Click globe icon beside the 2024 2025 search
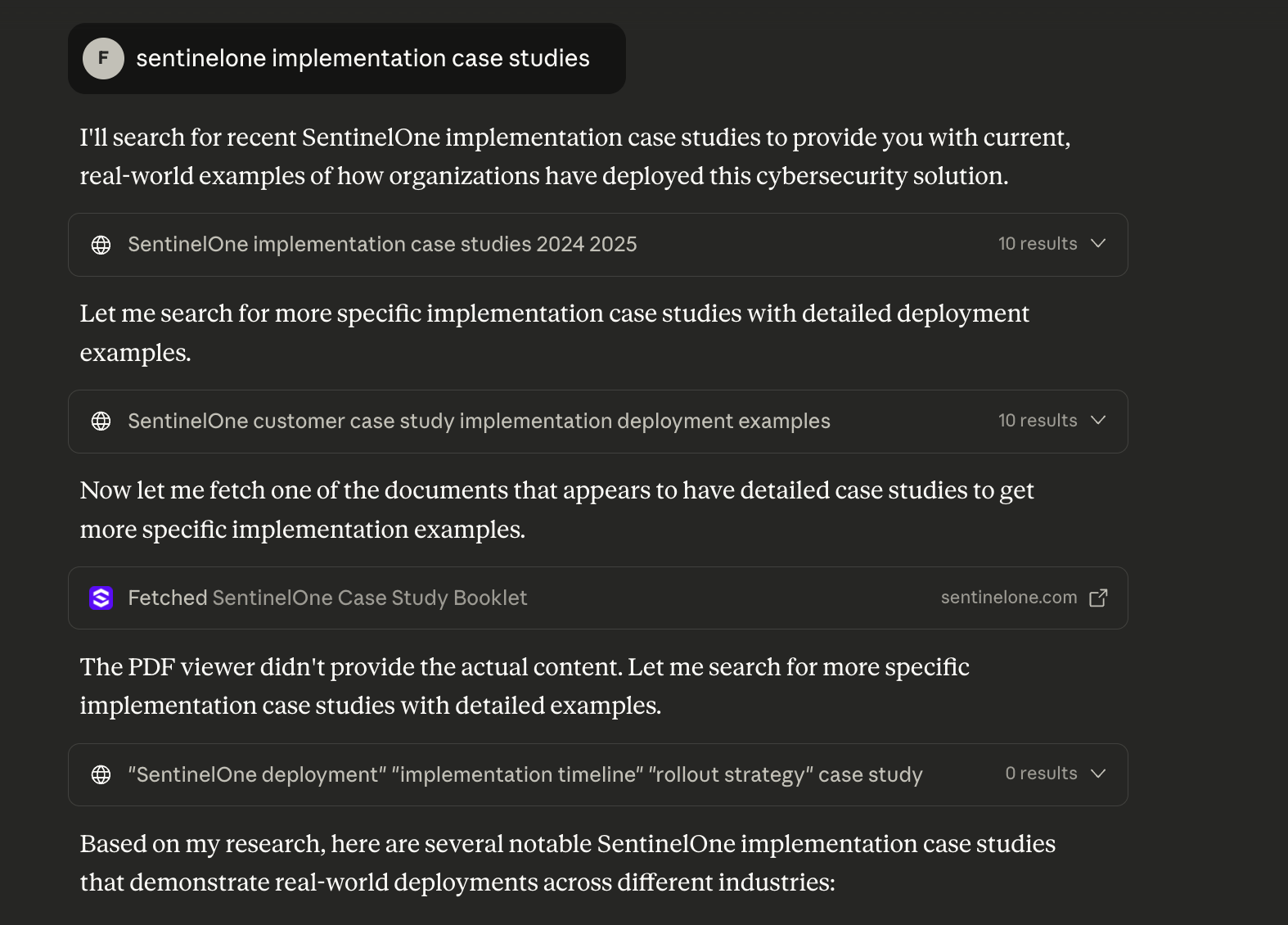 click(x=101, y=245)
